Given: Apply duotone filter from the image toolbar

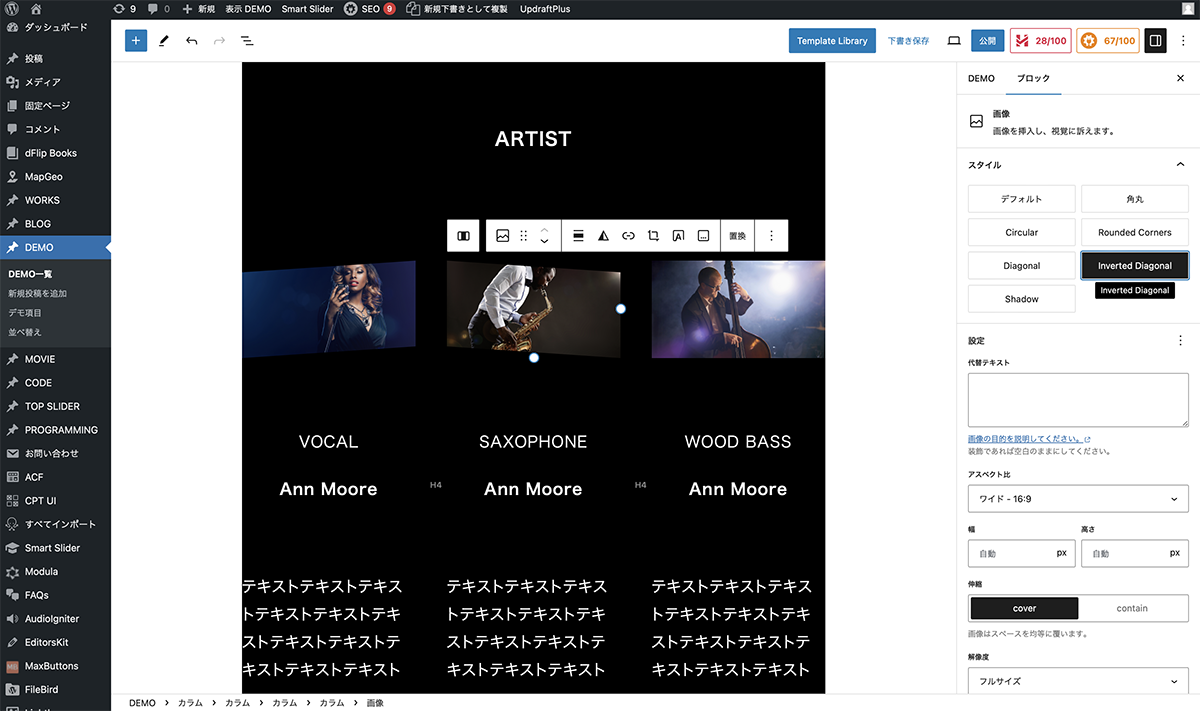Looking at the screenshot, I should coord(603,236).
